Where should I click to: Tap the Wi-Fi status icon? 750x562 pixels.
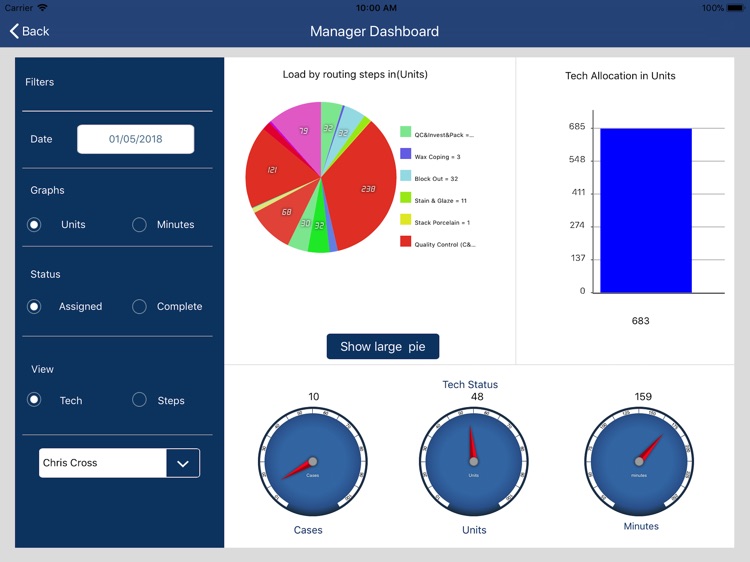[43, 8]
